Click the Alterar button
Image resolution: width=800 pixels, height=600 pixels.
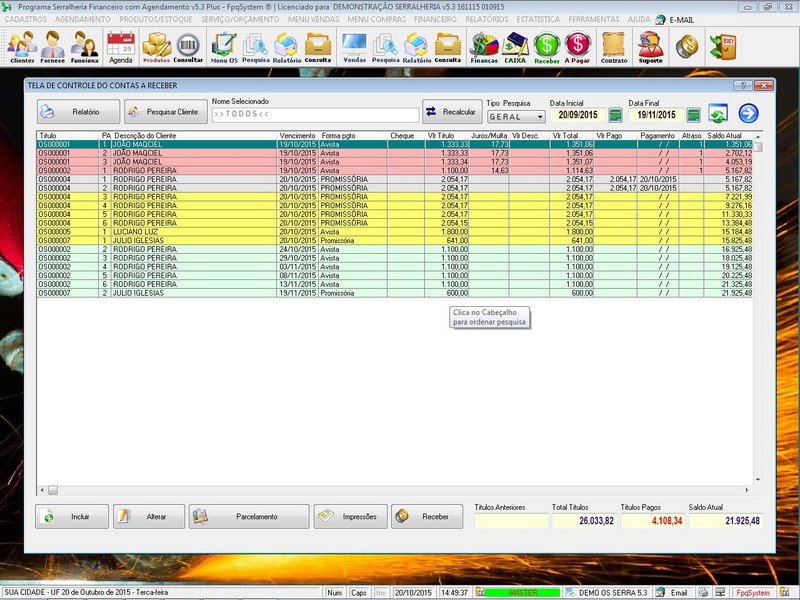point(149,516)
